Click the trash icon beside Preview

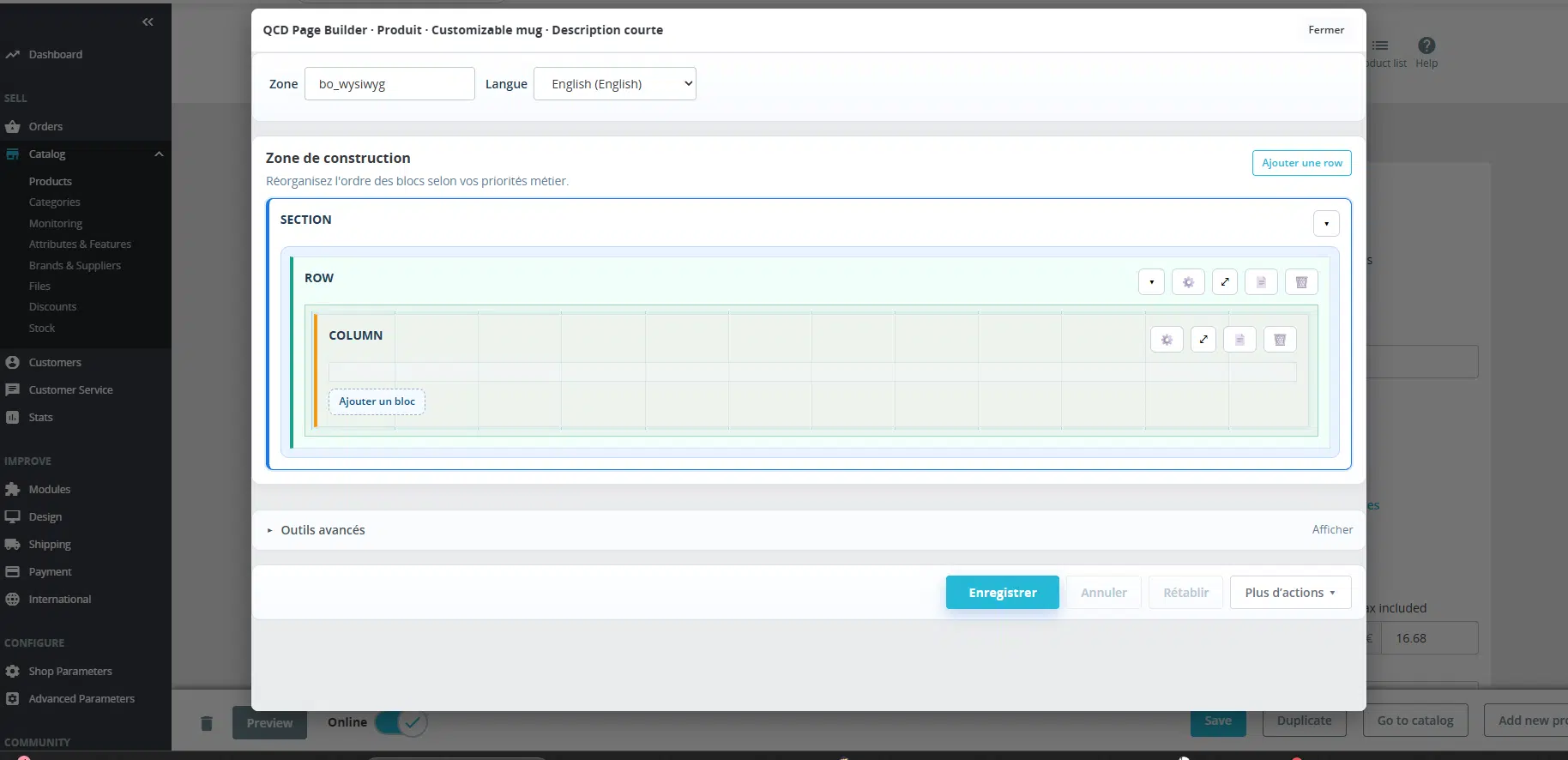(x=207, y=723)
